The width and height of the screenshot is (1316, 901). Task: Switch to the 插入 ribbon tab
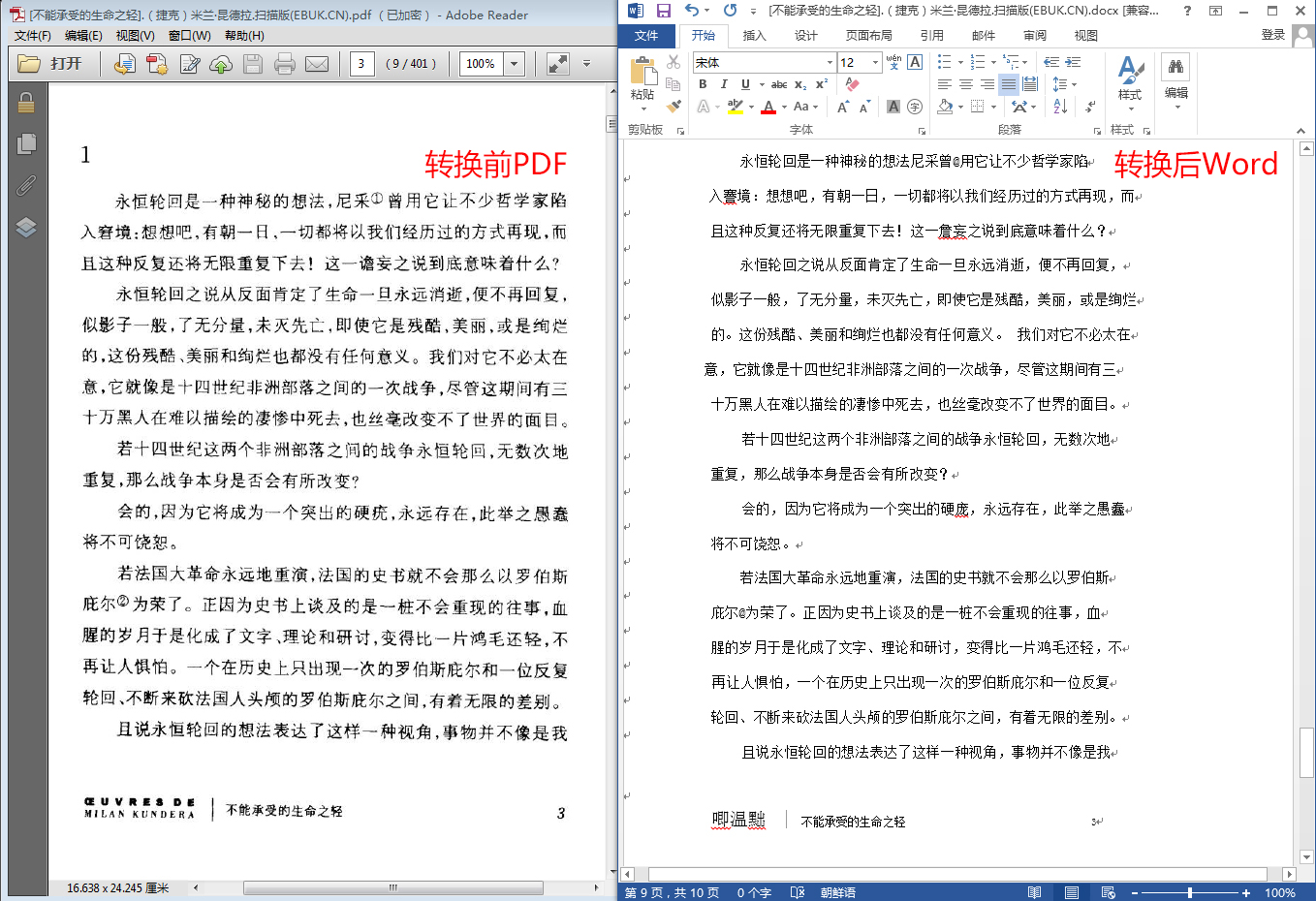[x=754, y=35]
